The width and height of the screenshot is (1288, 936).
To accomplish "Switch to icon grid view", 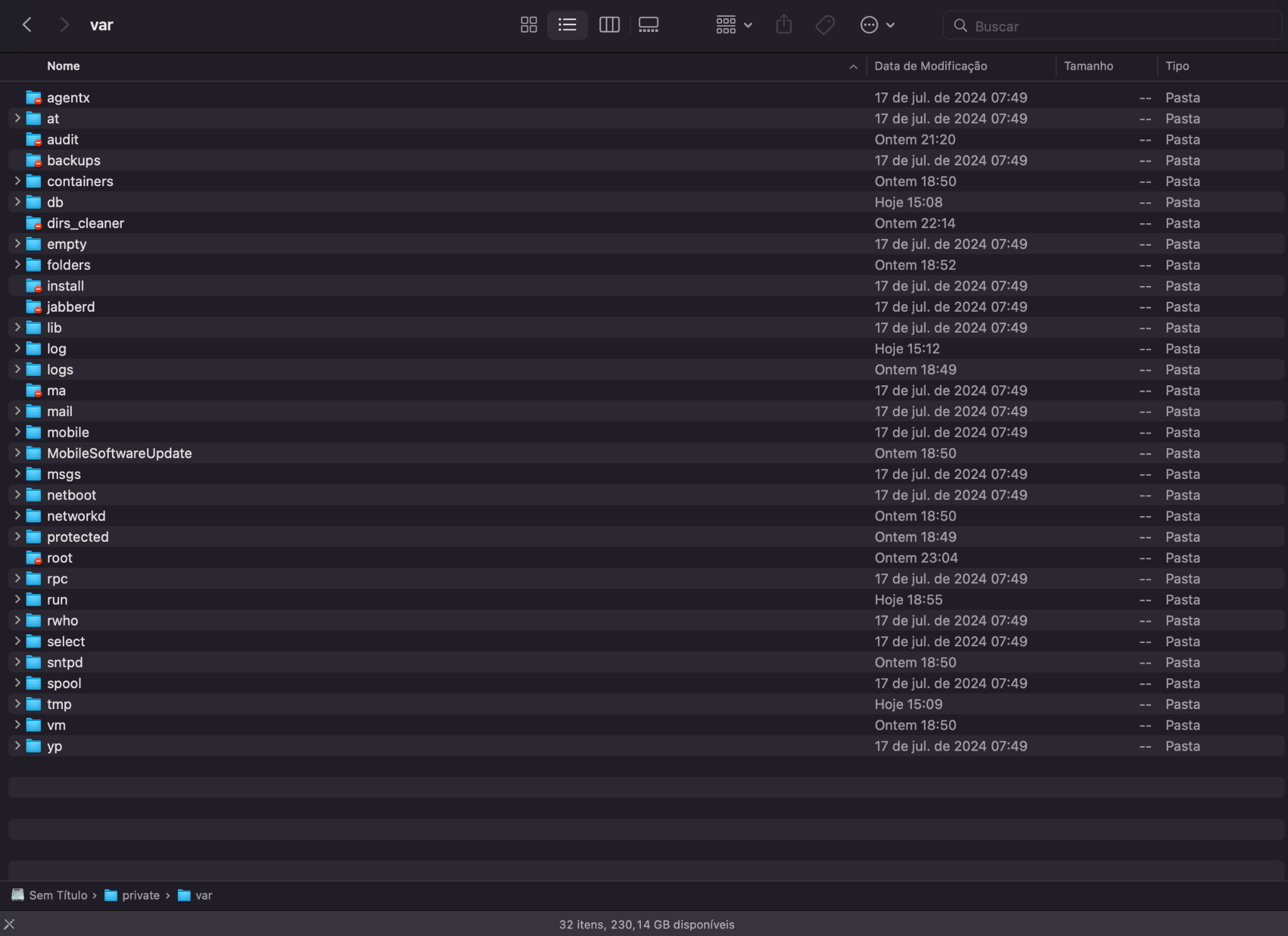I will tap(528, 25).
